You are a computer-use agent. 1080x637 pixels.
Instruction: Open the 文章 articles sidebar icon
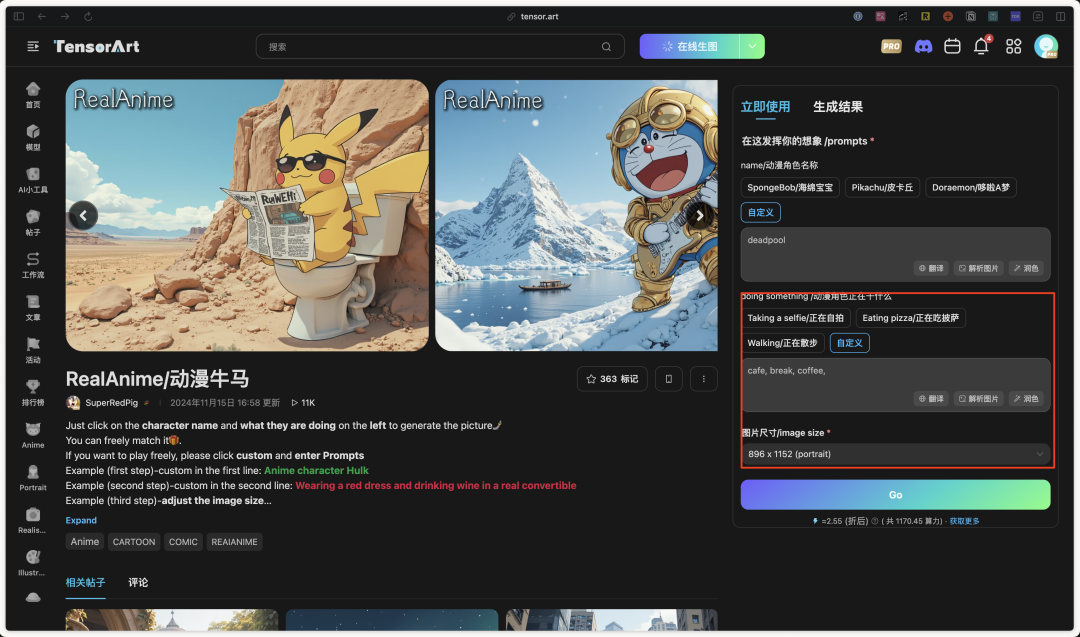tap(33, 308)
